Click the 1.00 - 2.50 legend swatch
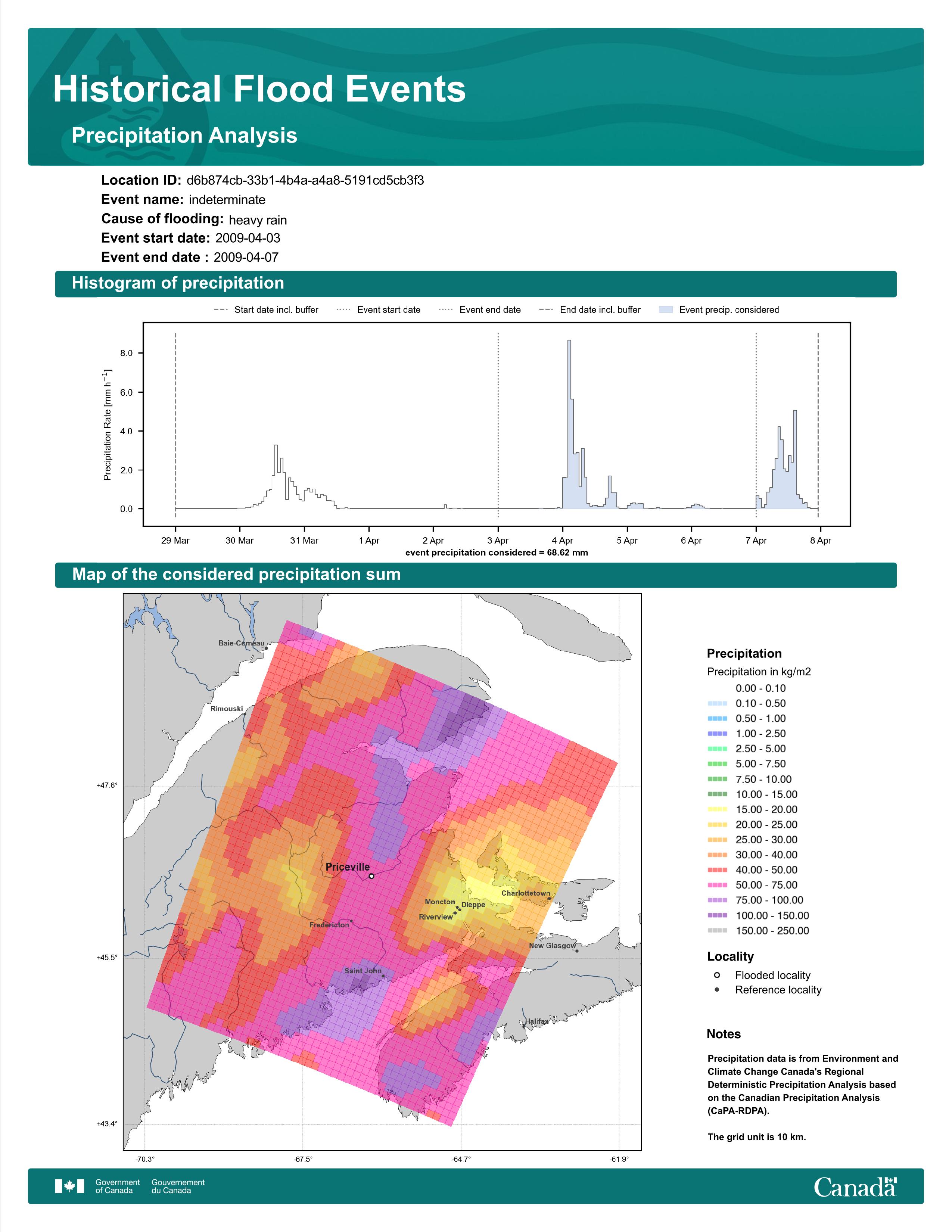Image resolution: width=952 pixels, height=1232 pixels. coord(717,734)
